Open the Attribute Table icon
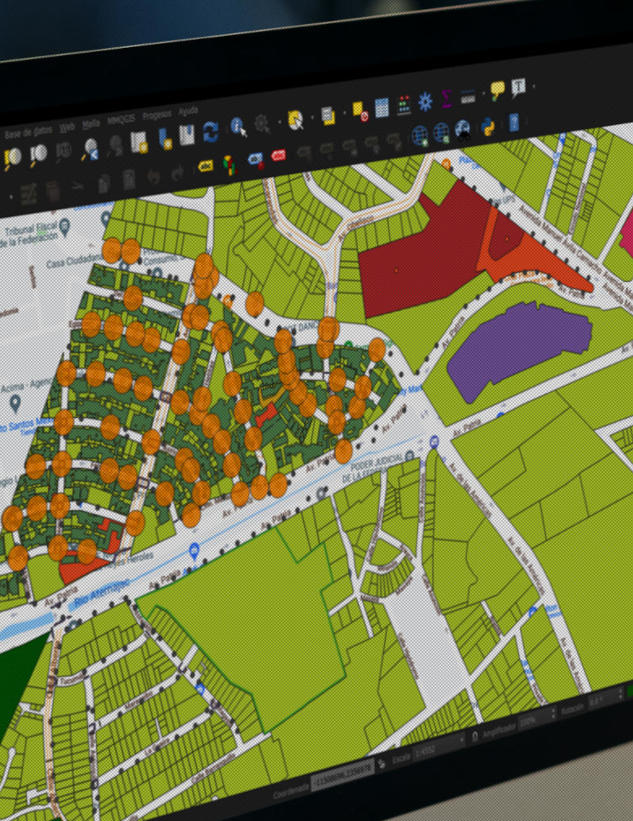This screenshot has width=633, height=821. click(382, 108)
